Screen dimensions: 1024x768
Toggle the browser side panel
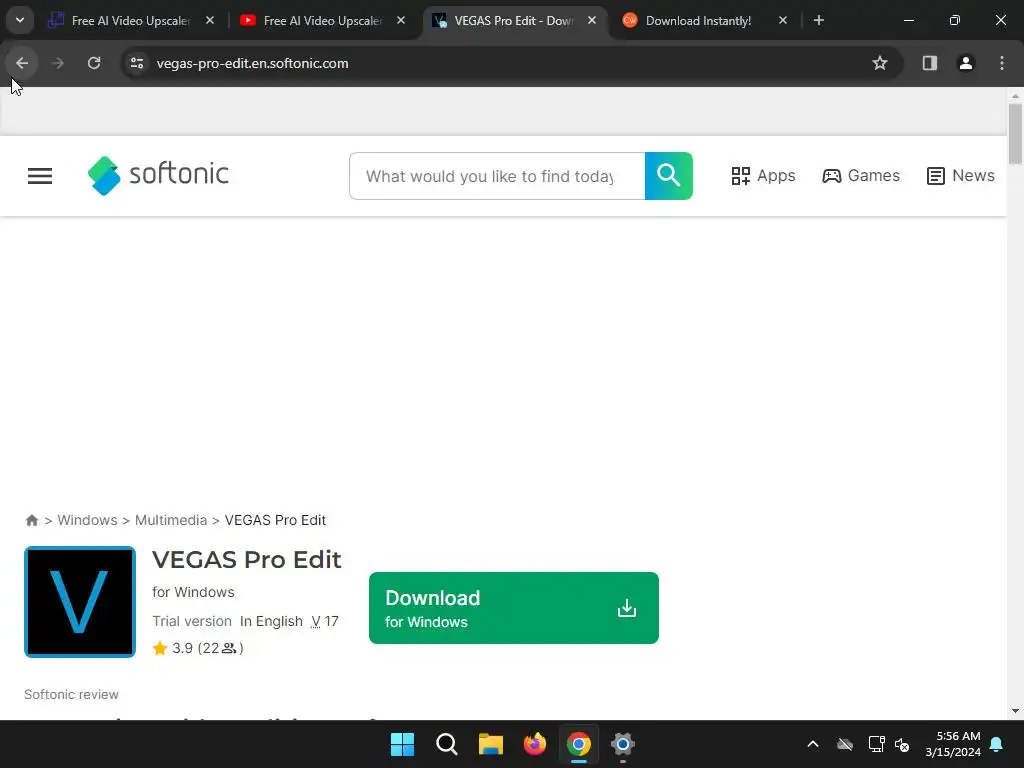(x=929, y=63)
